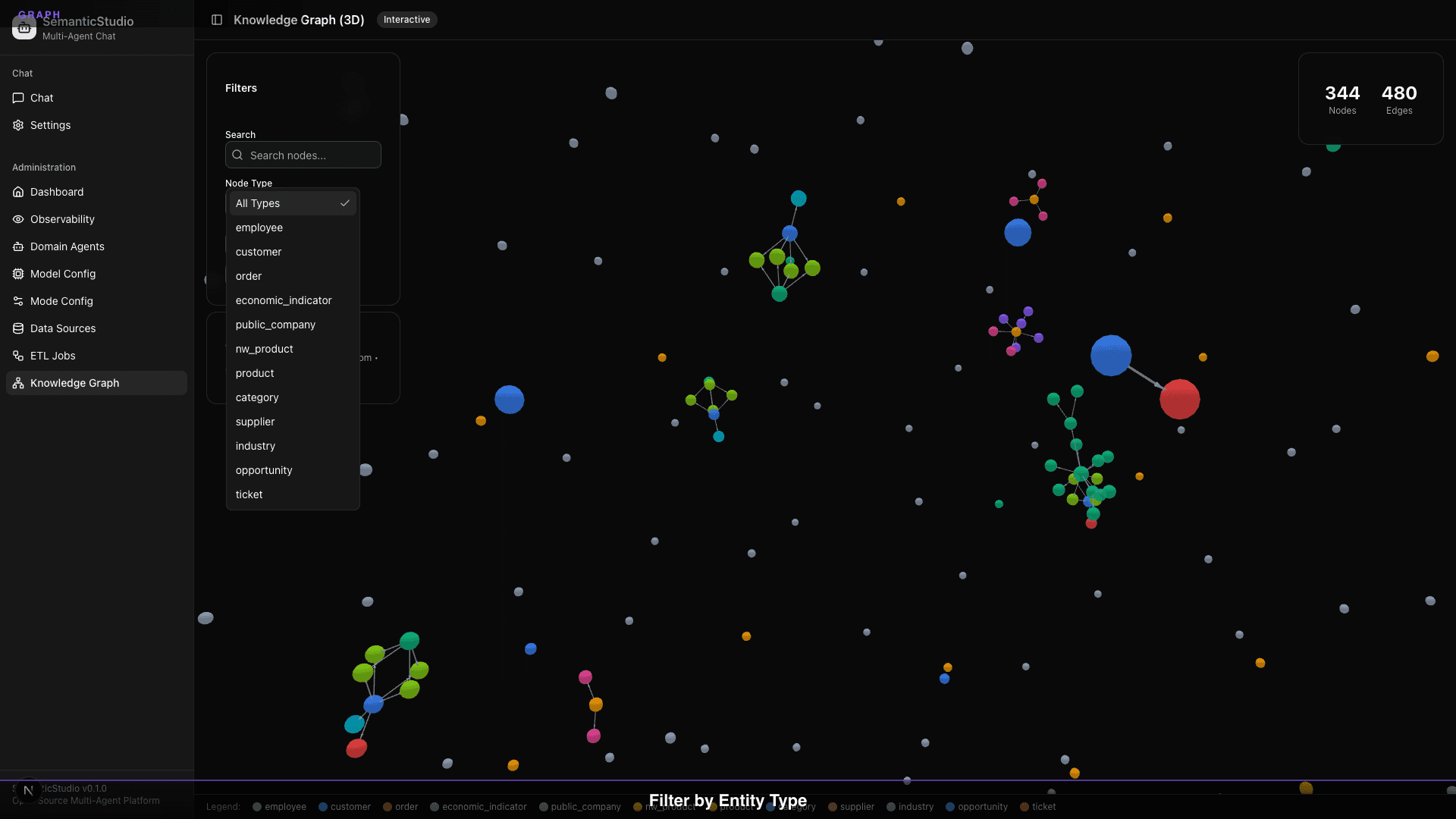Toggle the sidebar panel icon
This screenshot has height=819, width=1456.
pos(217,20)
